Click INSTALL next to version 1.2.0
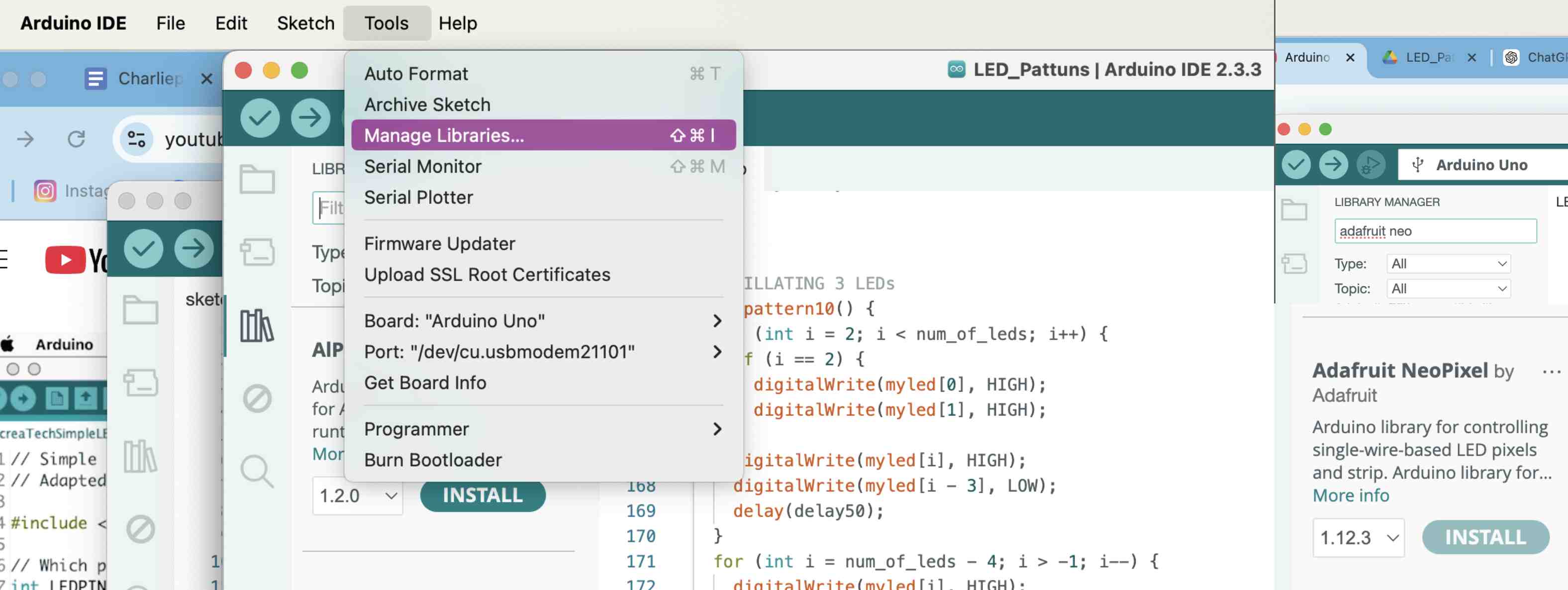The height and width of the screenshot is (590, 1568). tap(482, 495)
